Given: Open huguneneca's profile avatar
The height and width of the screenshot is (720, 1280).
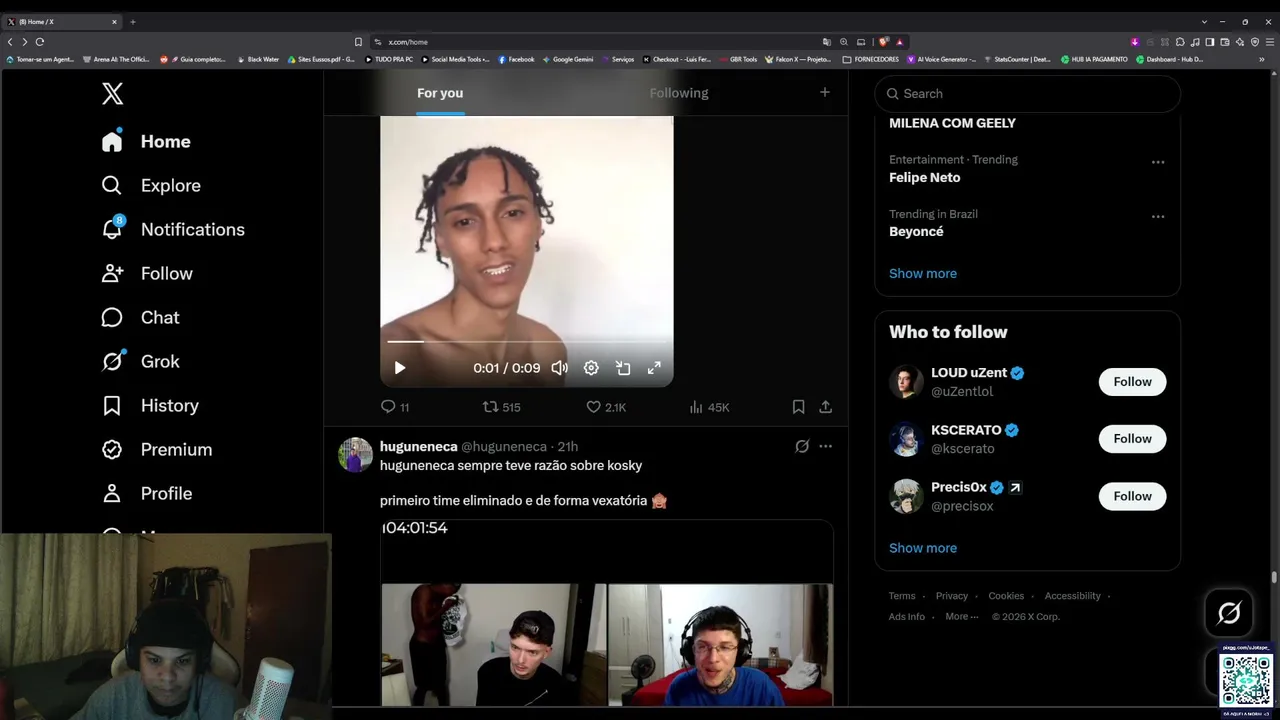Looking at the screenshot, I should point(355,455).
